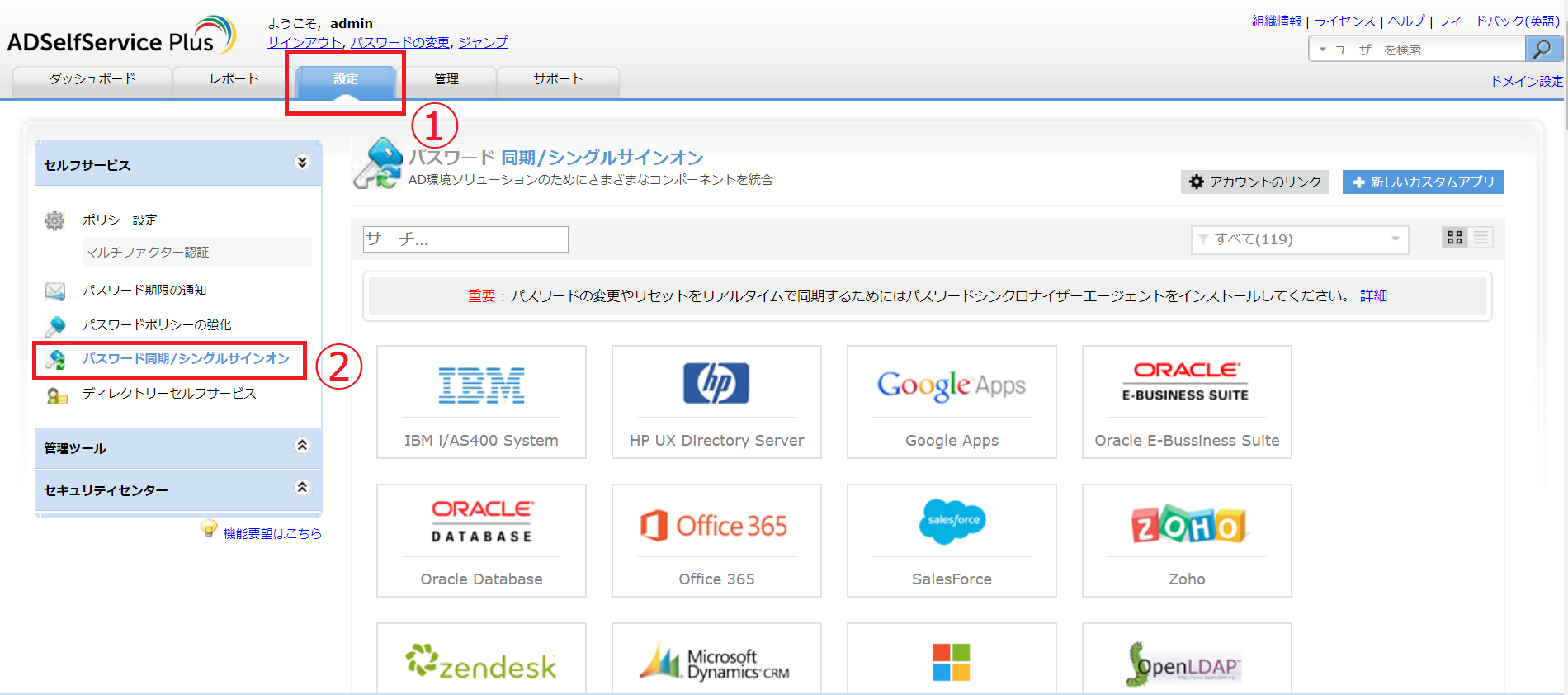The image size is (1568, 695).
Task: Click the feature request lightbulb icon
Action: pyautogui.click(x=209, y=529)
